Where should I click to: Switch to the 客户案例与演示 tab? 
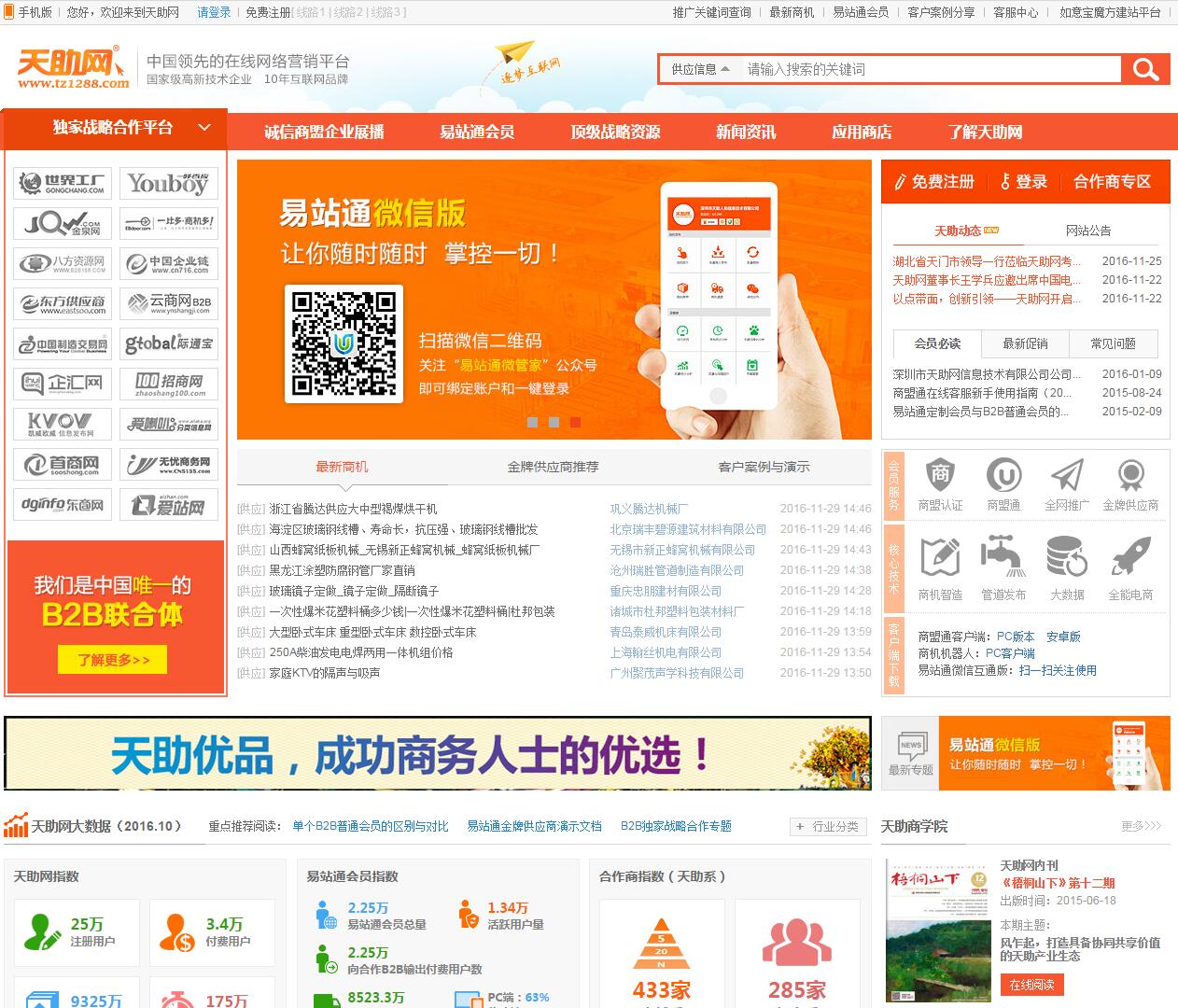click(764, 467)
